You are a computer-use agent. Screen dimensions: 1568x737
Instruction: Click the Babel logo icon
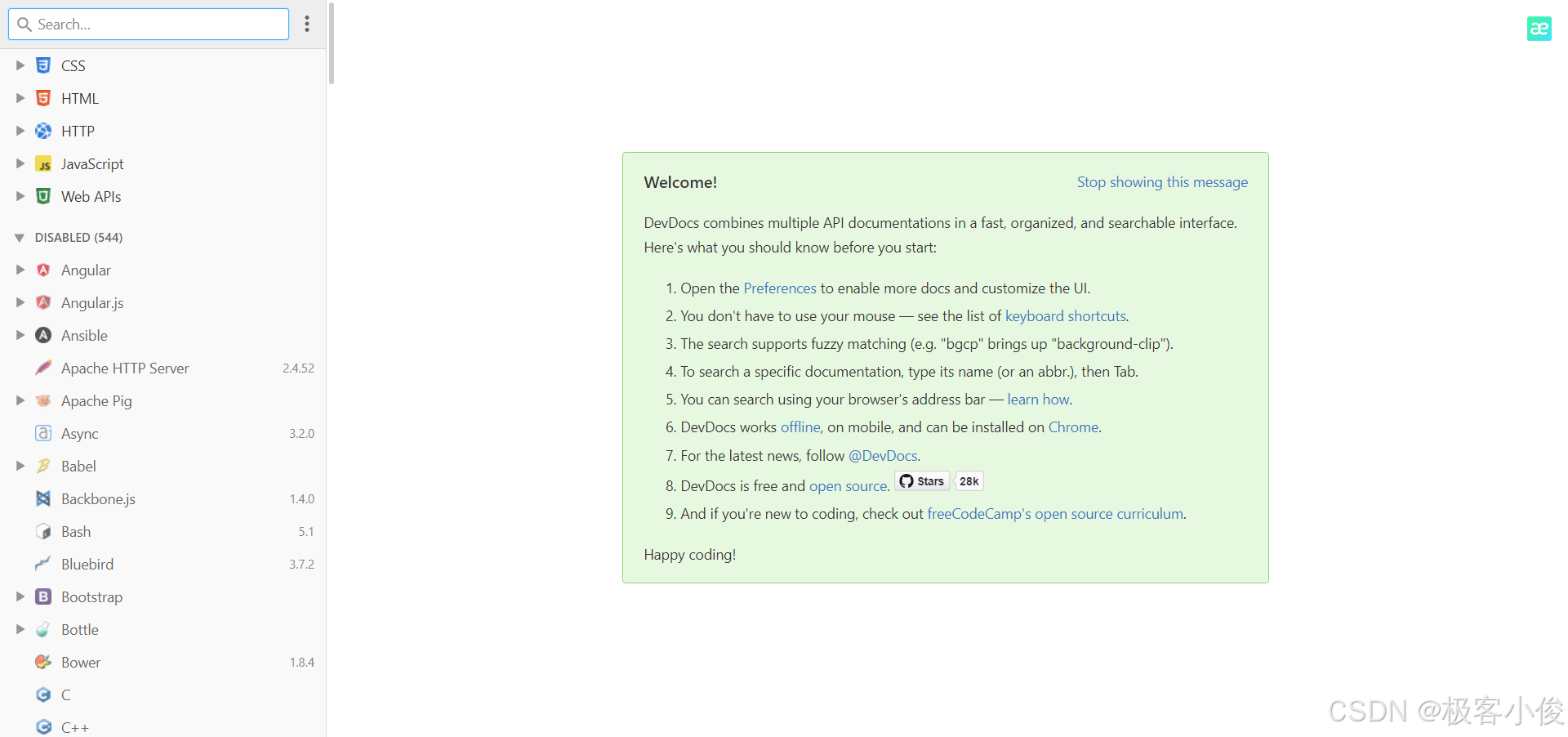tap(43, 466)
